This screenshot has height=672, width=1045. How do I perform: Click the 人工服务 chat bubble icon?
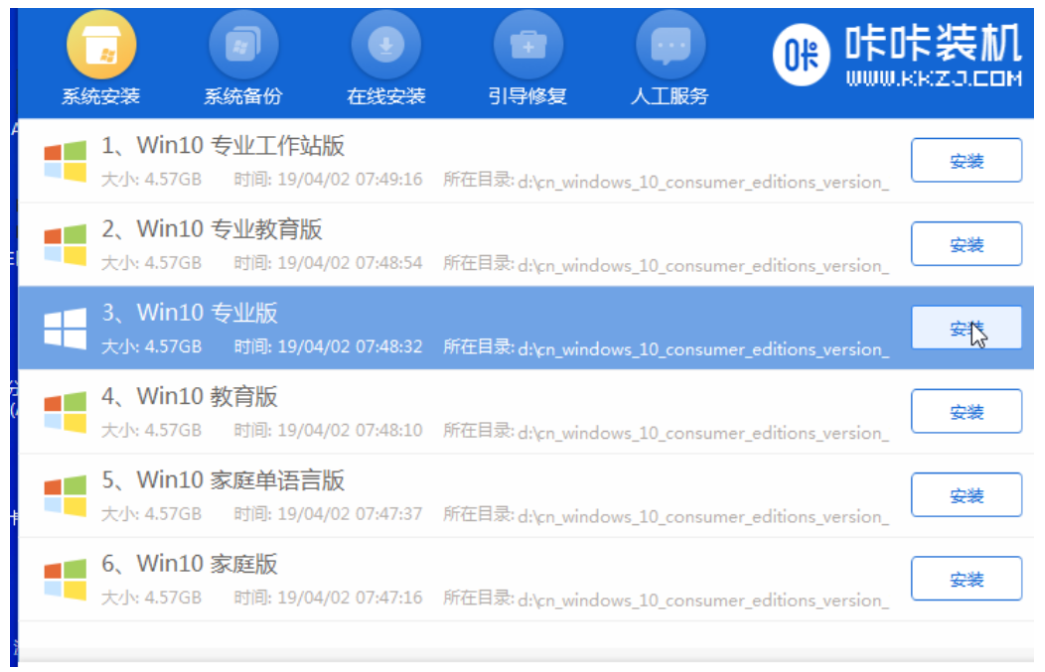(x=671, y=46)
